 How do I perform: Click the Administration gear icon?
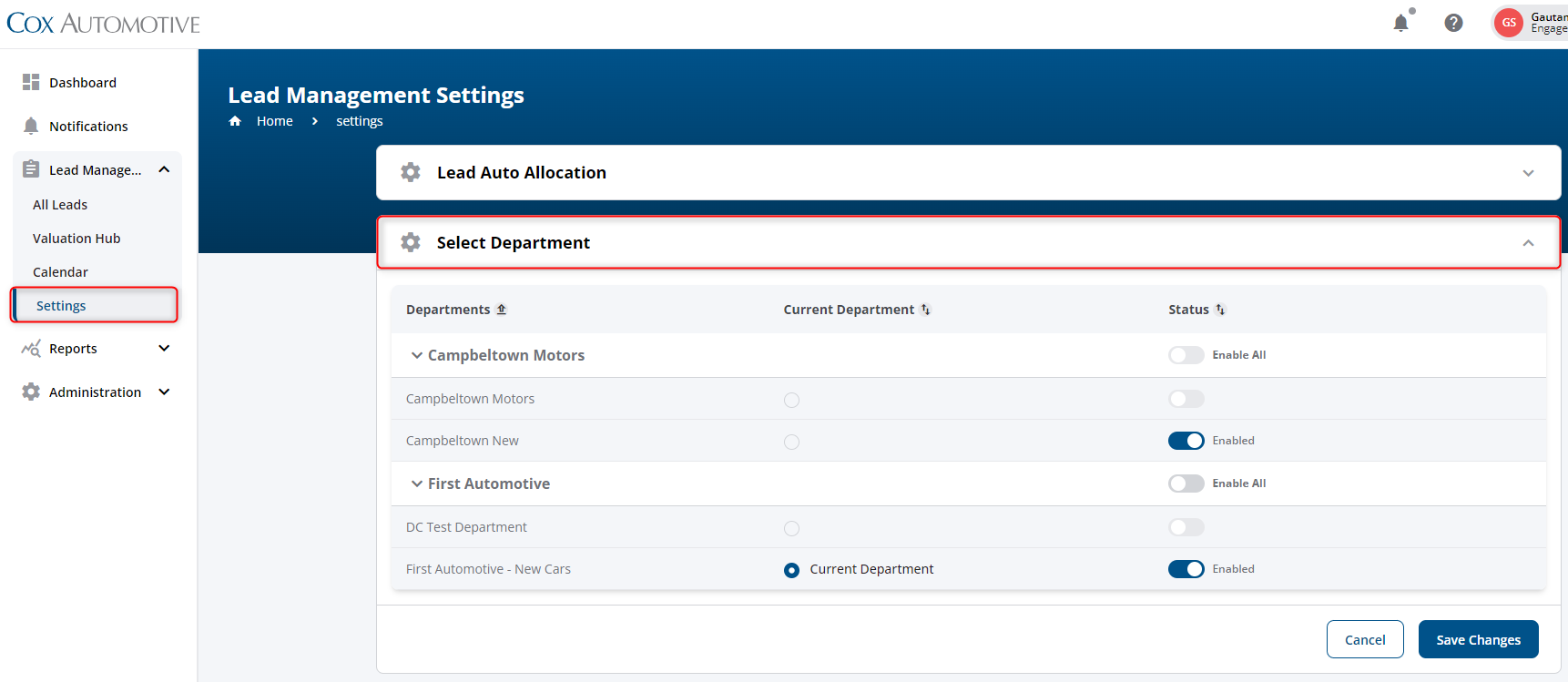click(31, 392)
